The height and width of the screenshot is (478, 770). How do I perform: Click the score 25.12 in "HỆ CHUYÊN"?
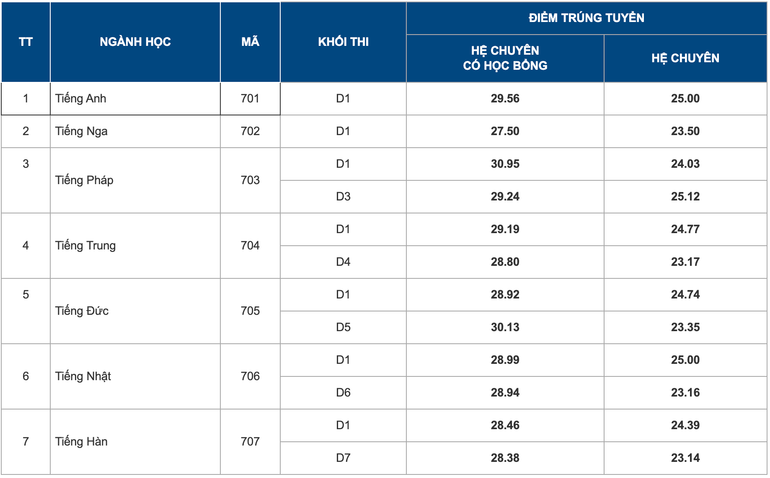685,196
